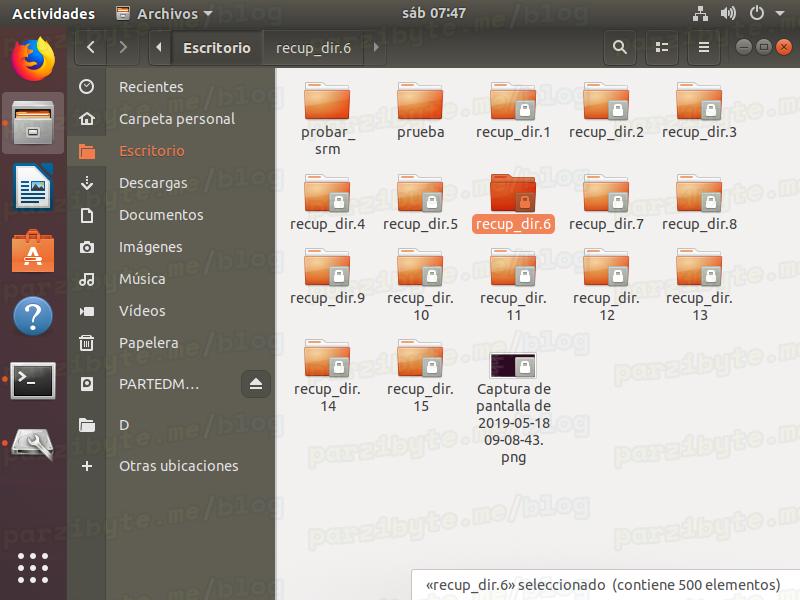Viewport: 800px width, 600px height.
Task: Click the search icon in the toolbar
Action: click(x=619, y=47)
